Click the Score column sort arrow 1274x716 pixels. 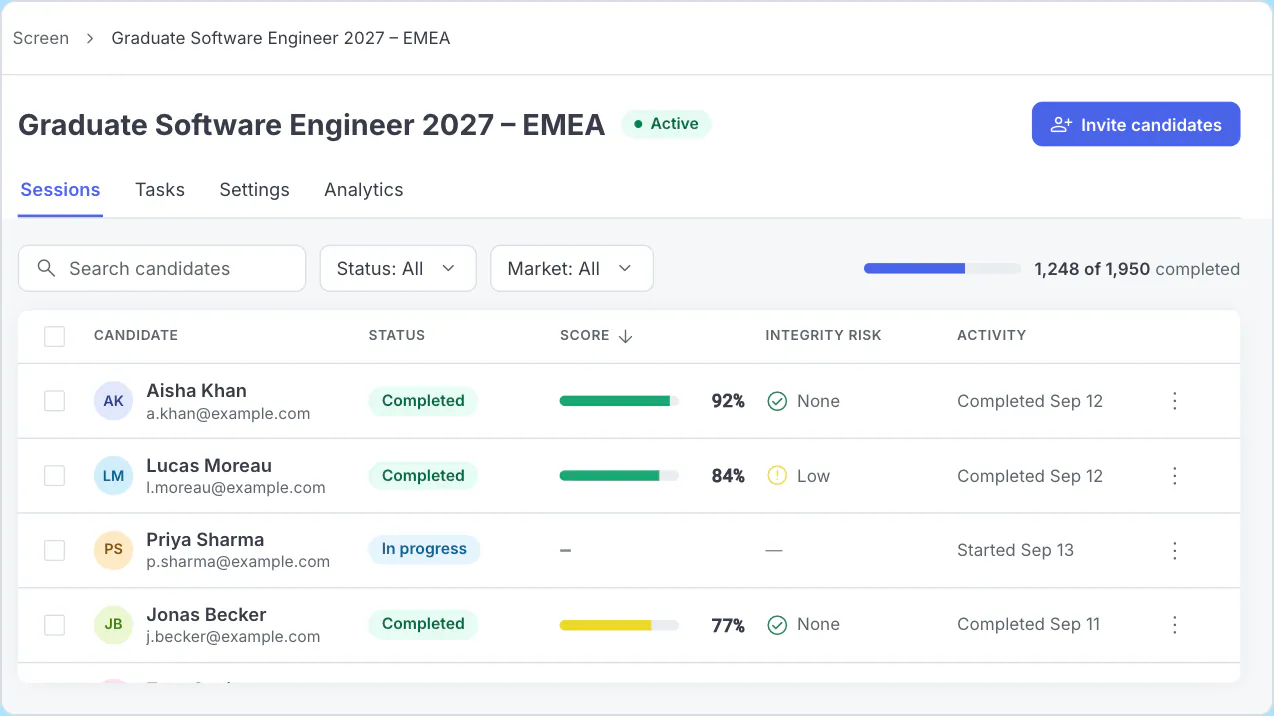(626, 336)
